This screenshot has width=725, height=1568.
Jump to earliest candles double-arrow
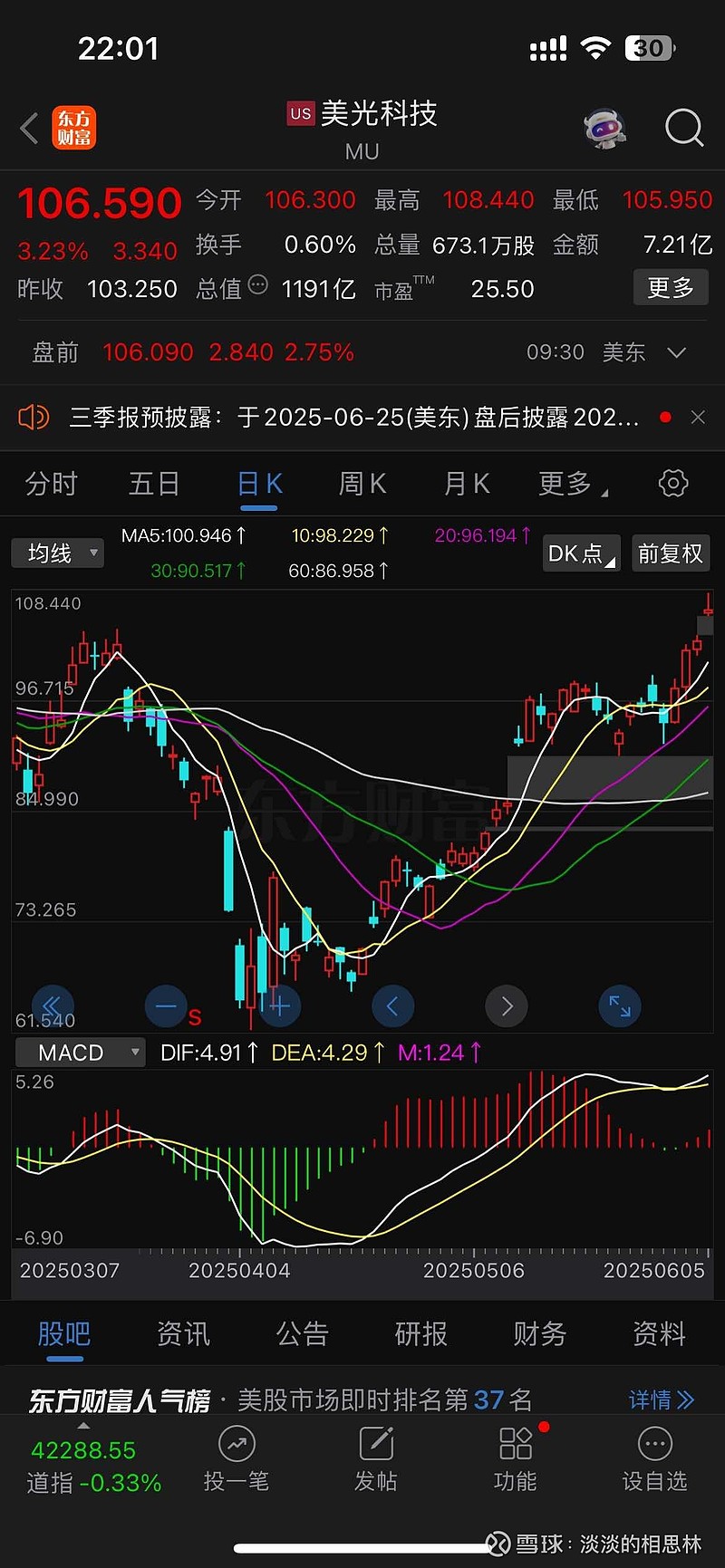pyautogui.click(x=53, y=1005)
